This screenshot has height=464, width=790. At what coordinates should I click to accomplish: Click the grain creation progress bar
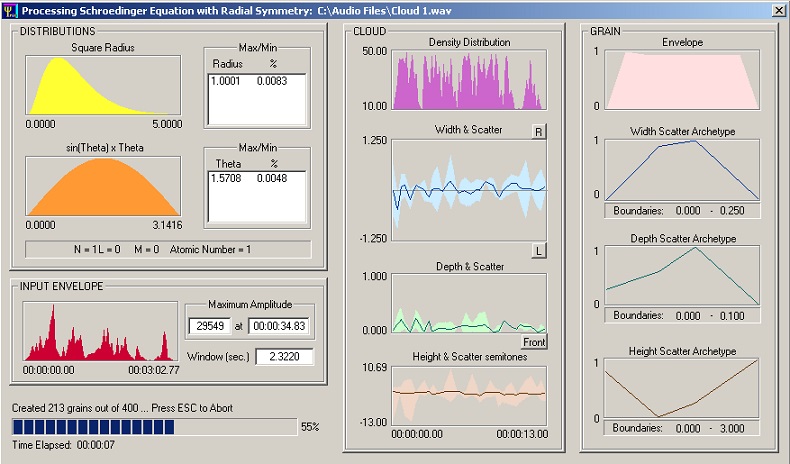(x=154, y=427)
